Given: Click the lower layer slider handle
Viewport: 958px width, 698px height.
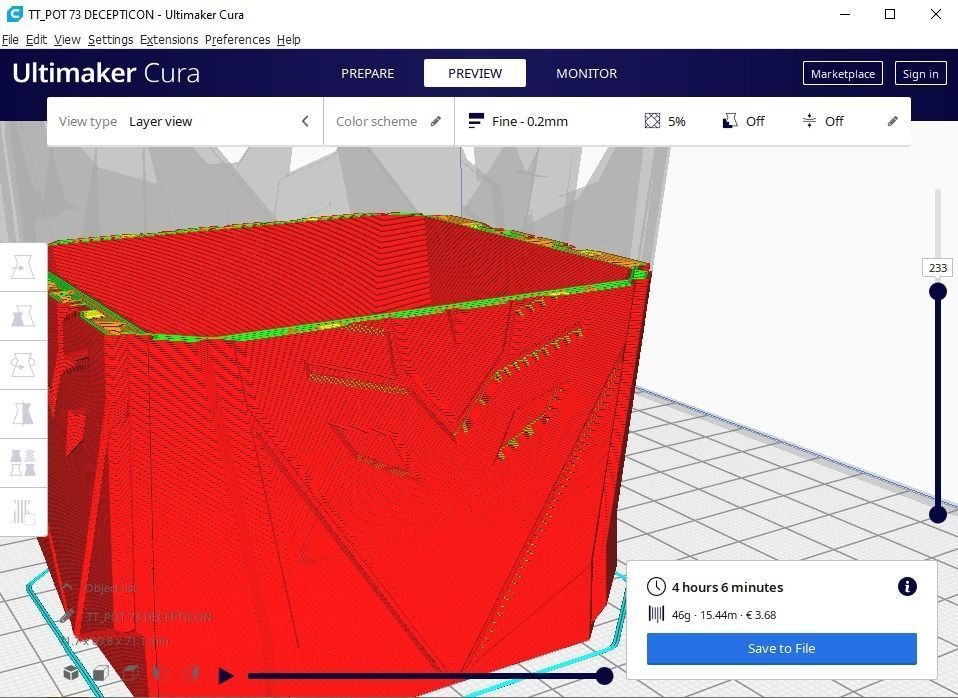Looking at the screenshot, I should coord(938,514).
